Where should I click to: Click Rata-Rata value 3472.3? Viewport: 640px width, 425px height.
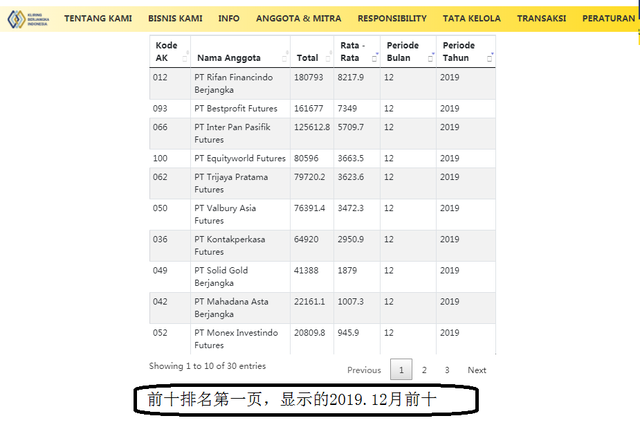point(351,208)
